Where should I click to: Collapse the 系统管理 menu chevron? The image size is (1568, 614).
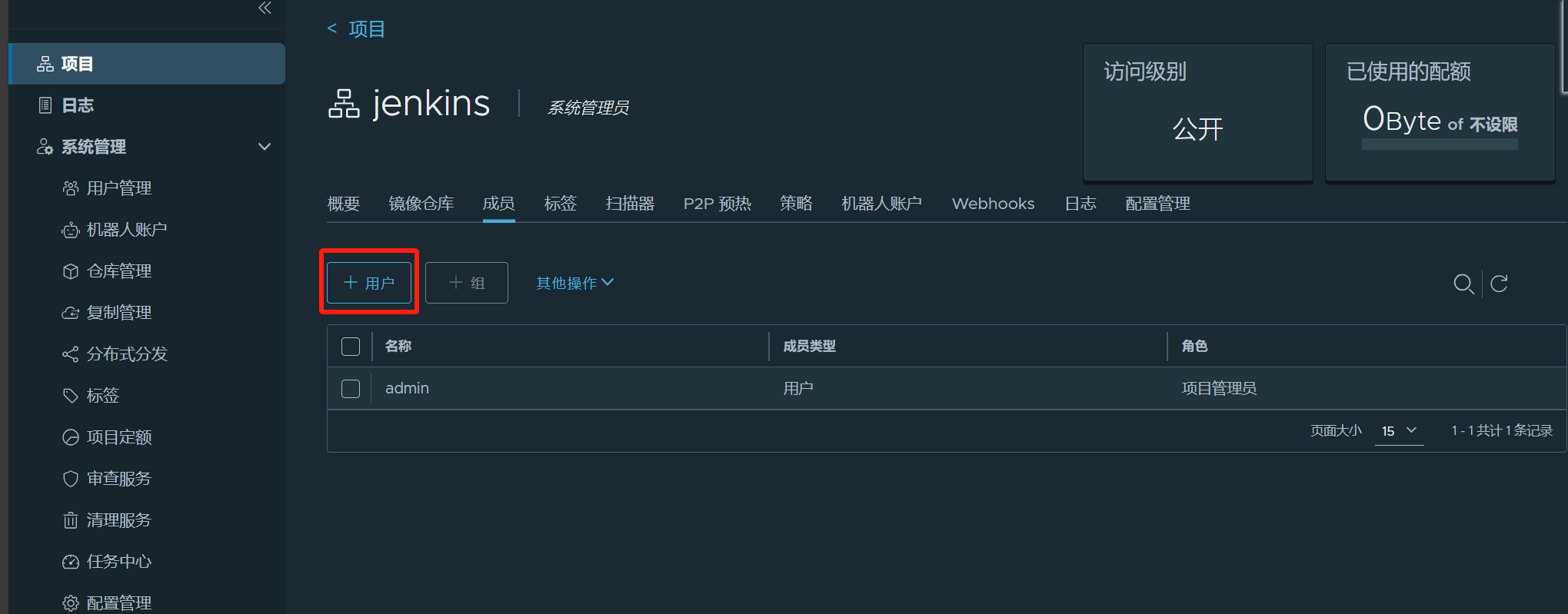265,147
